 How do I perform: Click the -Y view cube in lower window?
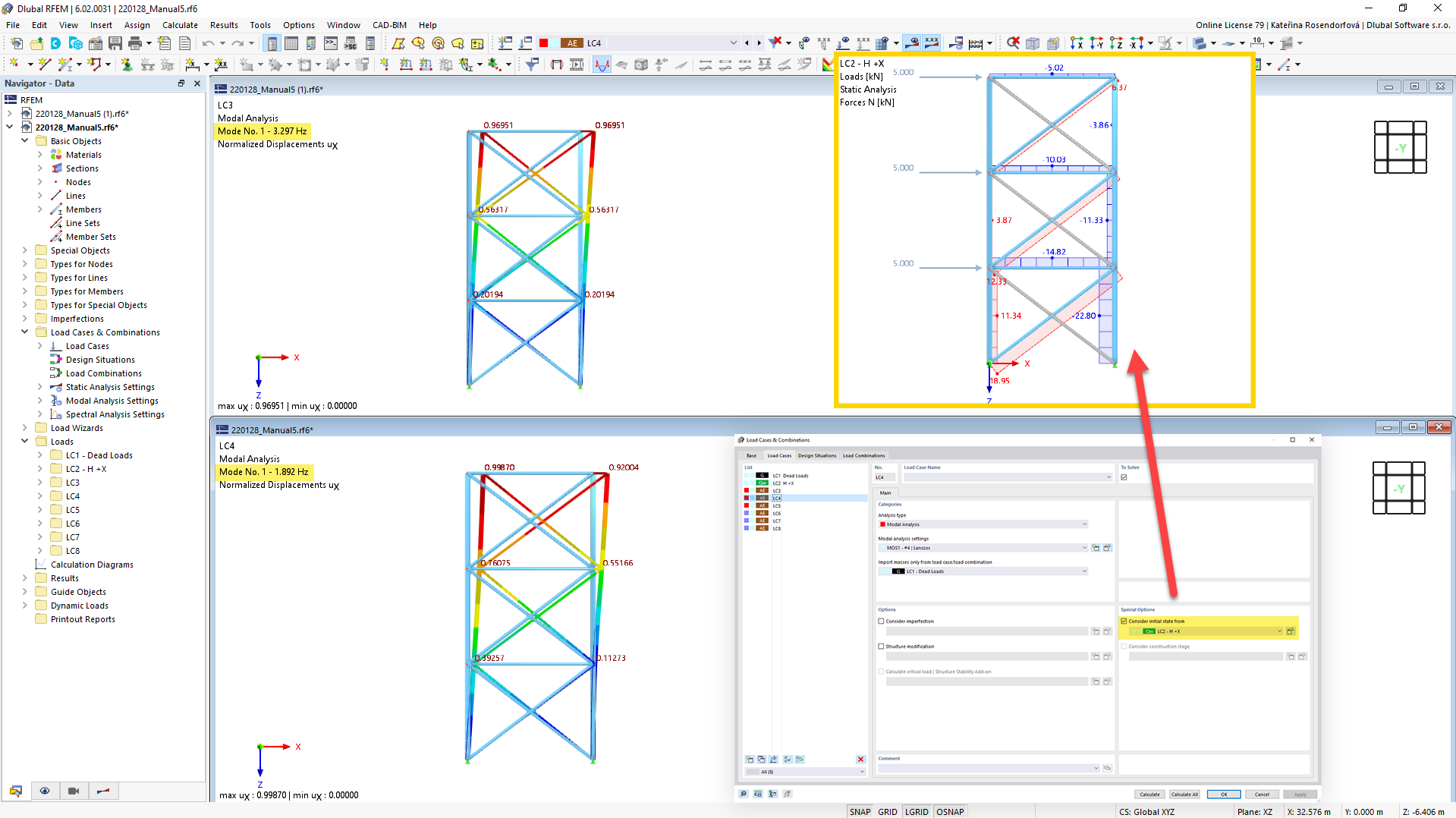pos(1398,488)
